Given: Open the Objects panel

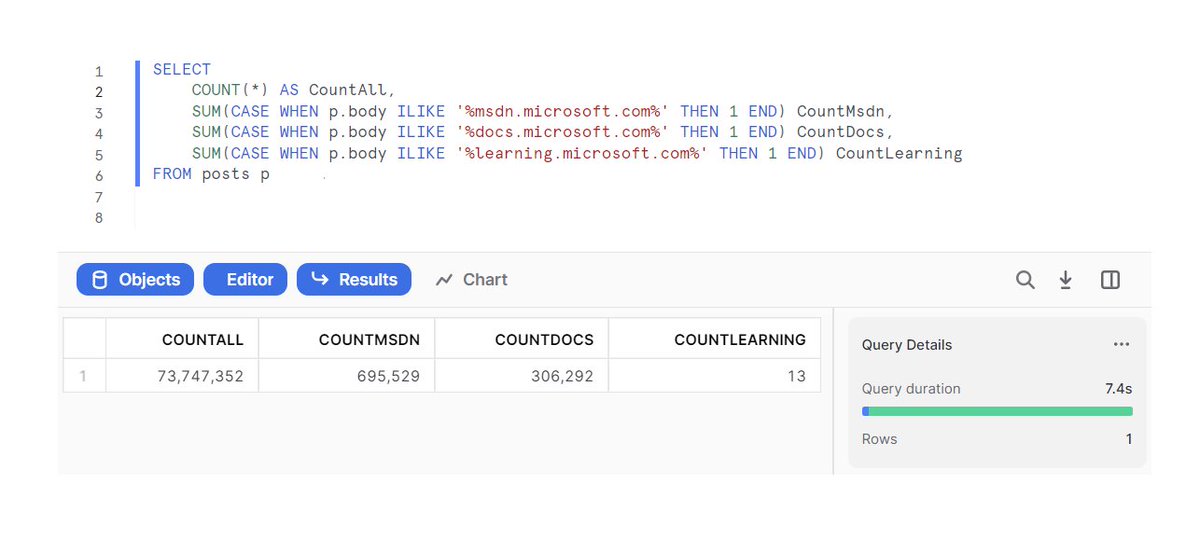Looking at the screenshot, I should pyautogui.click(x=134, y=280).
